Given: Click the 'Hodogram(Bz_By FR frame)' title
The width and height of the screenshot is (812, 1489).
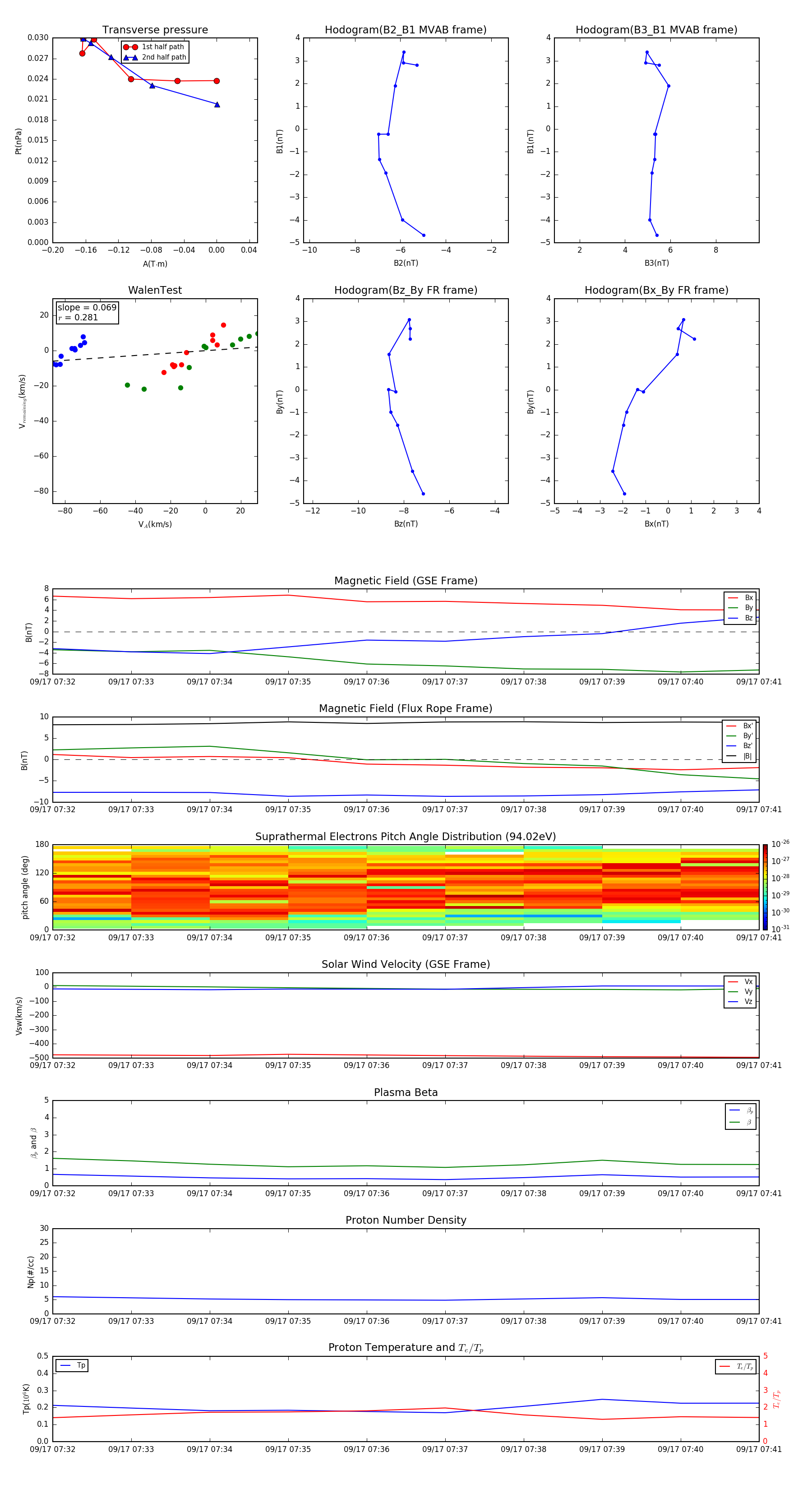Looking at the screenshot, I should coord(406,290).
